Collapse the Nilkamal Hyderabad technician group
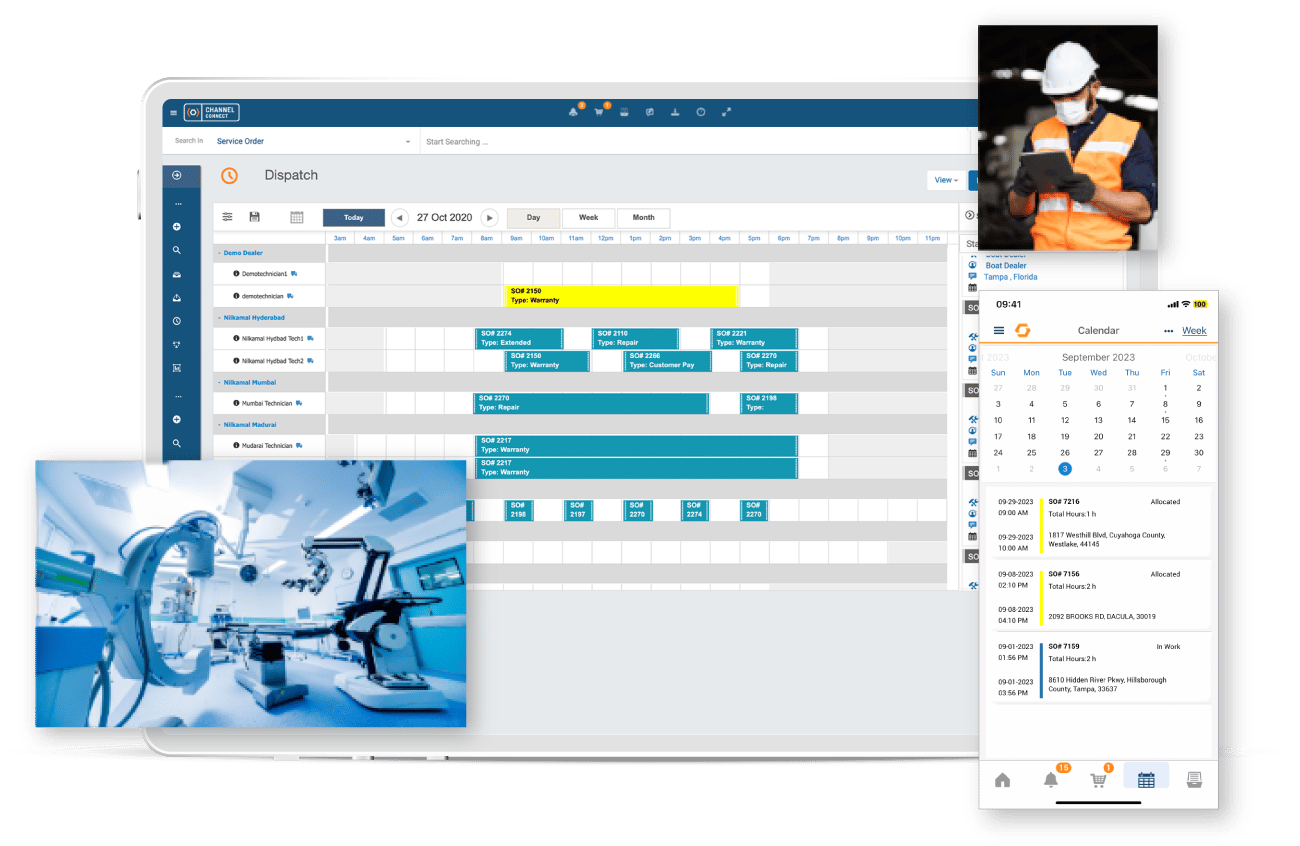The width and height of the screenshot is (1300, 846). [220, 317]
